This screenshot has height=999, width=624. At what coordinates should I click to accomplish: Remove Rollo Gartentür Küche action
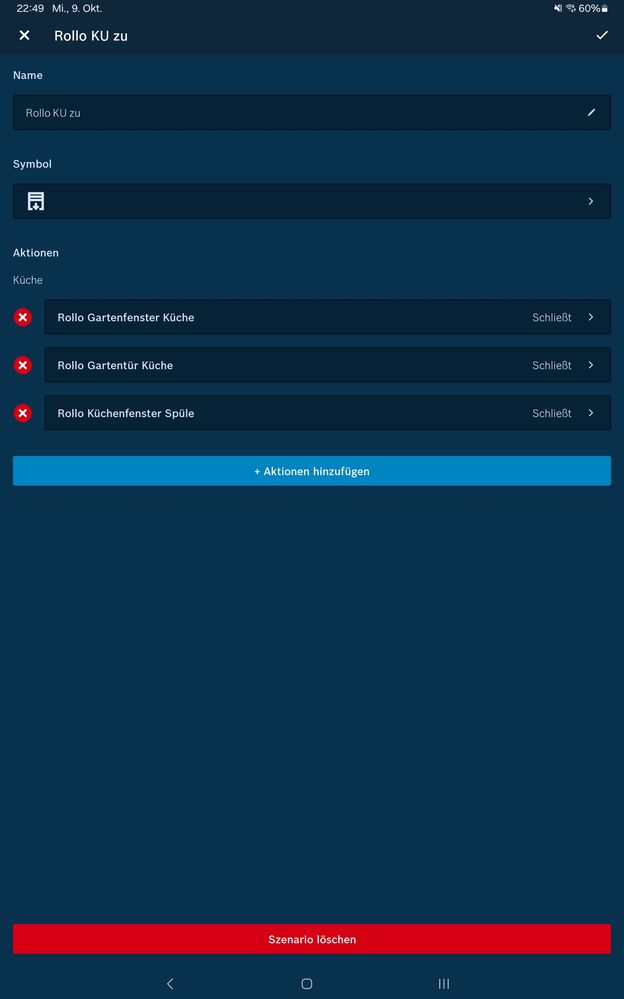point(23,365)
